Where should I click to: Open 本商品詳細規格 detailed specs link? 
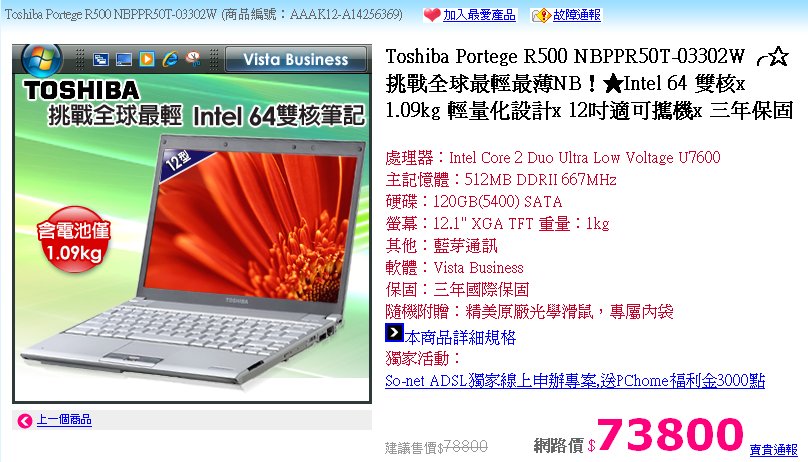pos(460,337)
